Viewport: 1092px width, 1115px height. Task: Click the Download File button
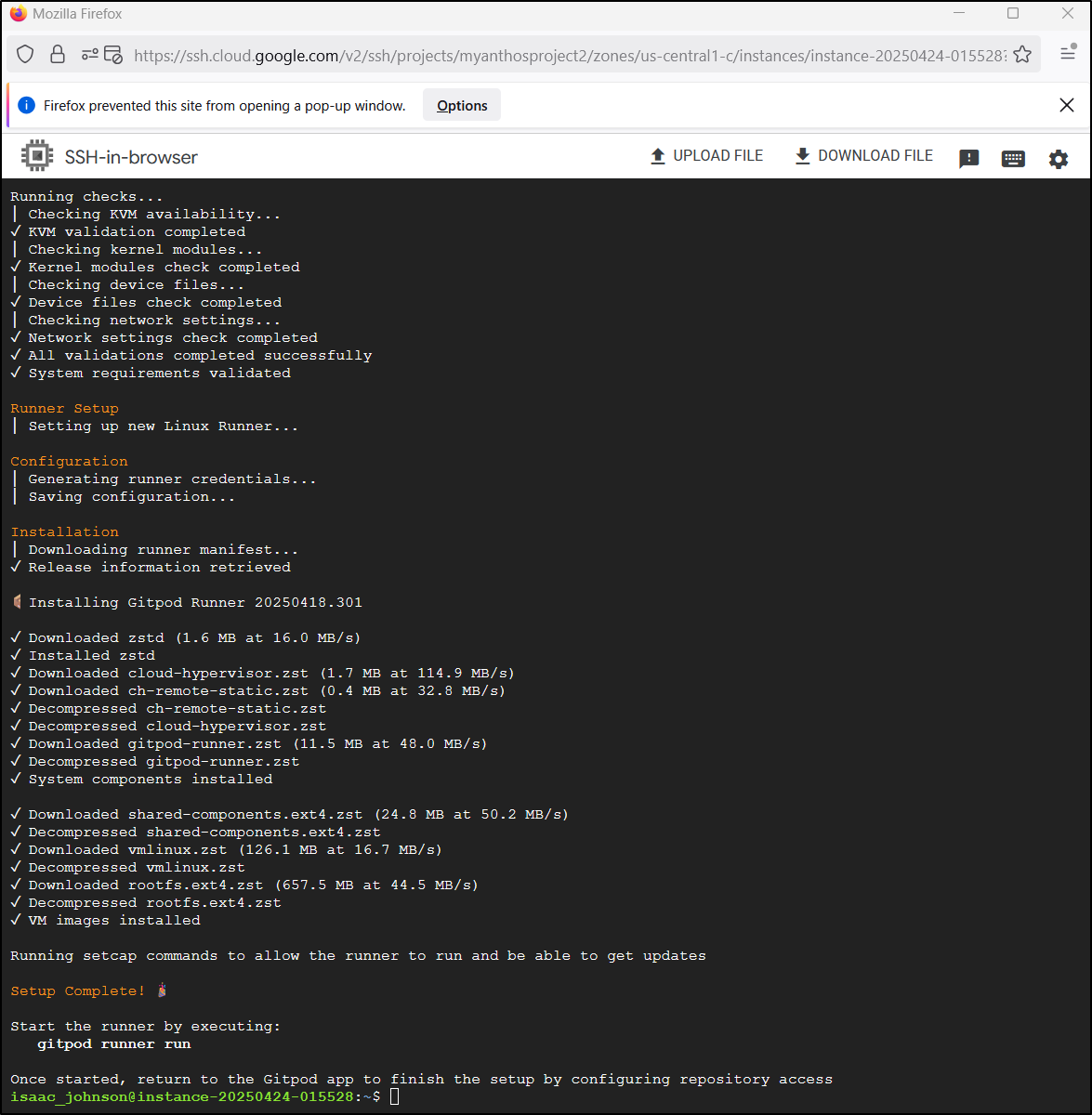click(864, 156)
